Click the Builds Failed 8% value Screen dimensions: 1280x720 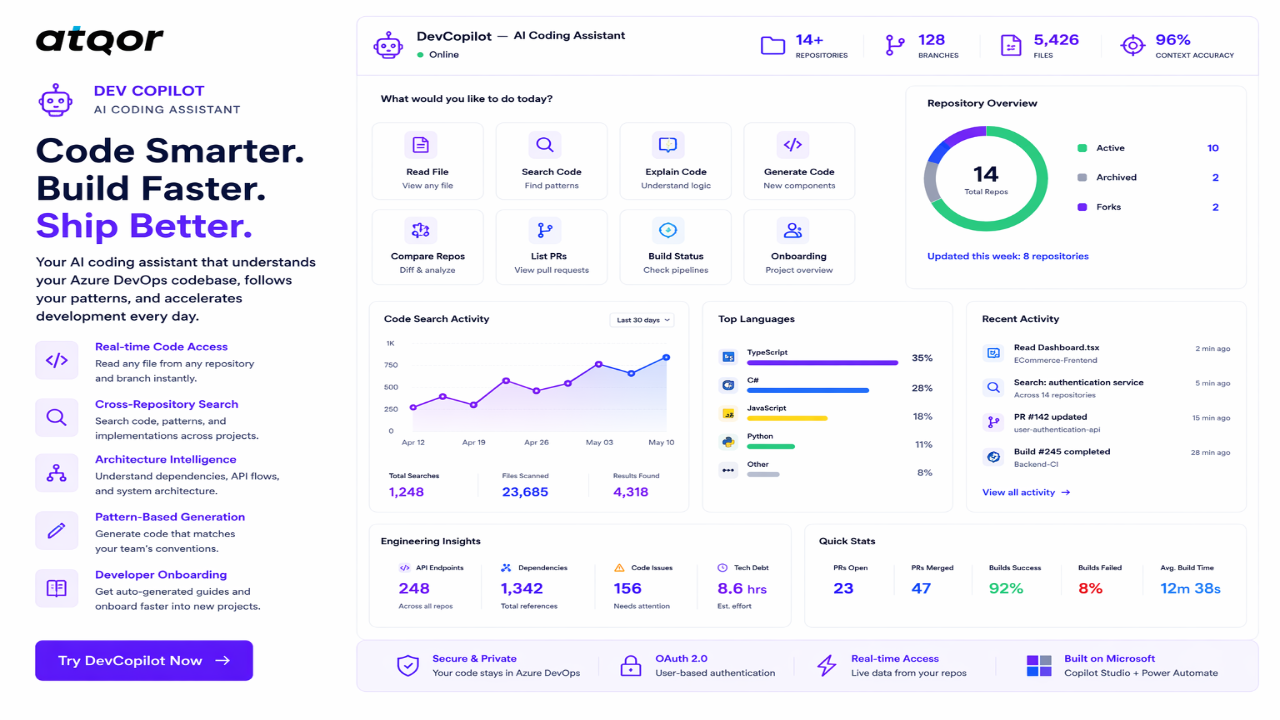(1090, 588)
